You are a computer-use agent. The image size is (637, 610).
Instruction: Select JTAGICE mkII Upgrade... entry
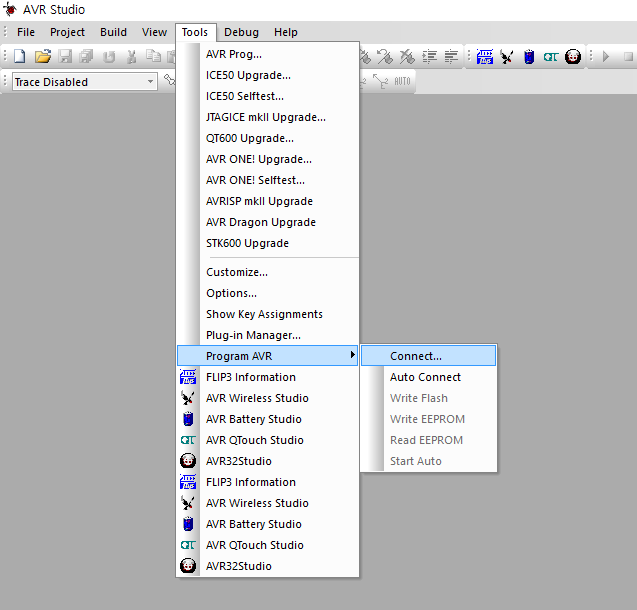click(x=267, y=117)
